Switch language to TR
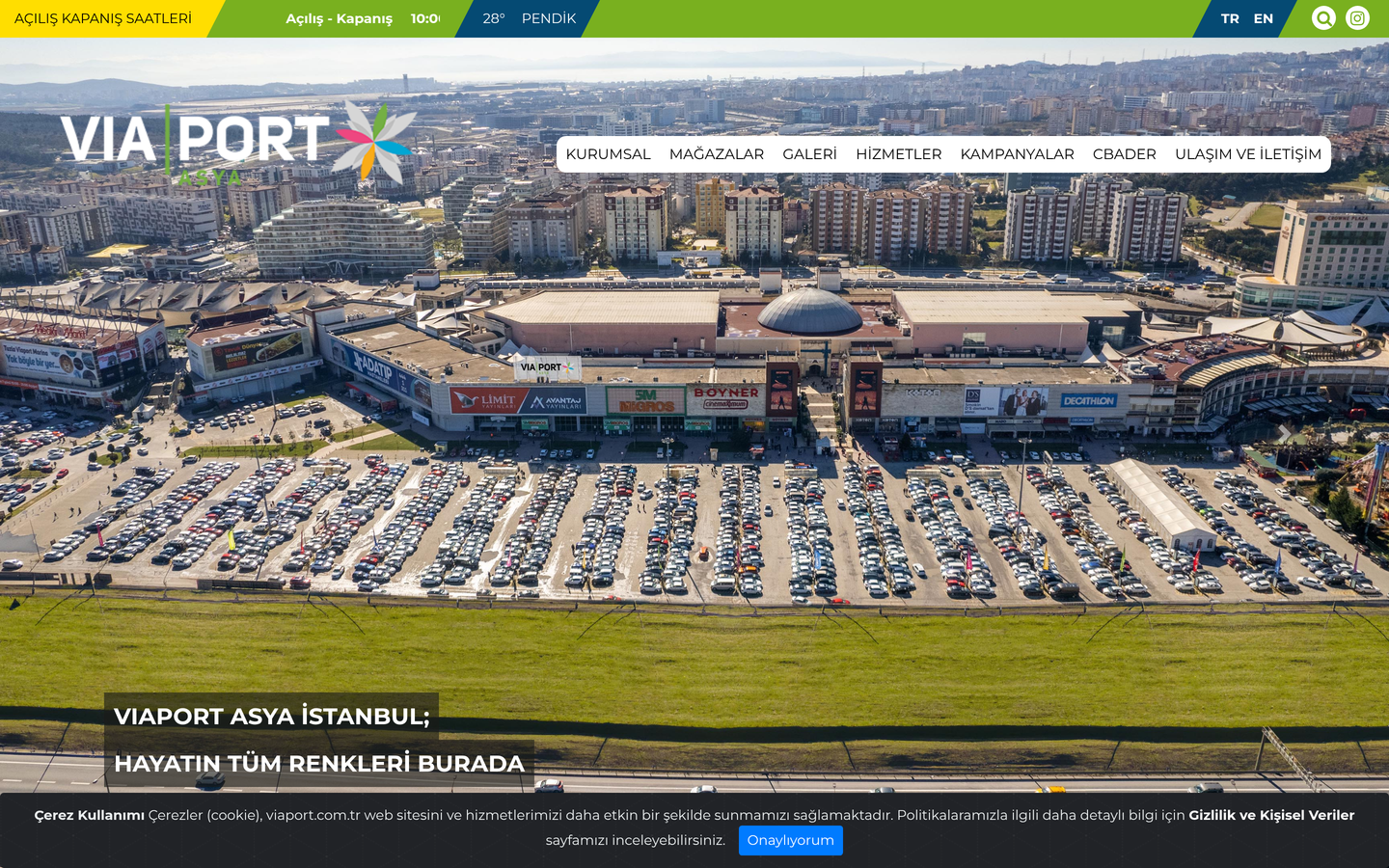Screen dimensions: 1389x868 click(1230, 18)
